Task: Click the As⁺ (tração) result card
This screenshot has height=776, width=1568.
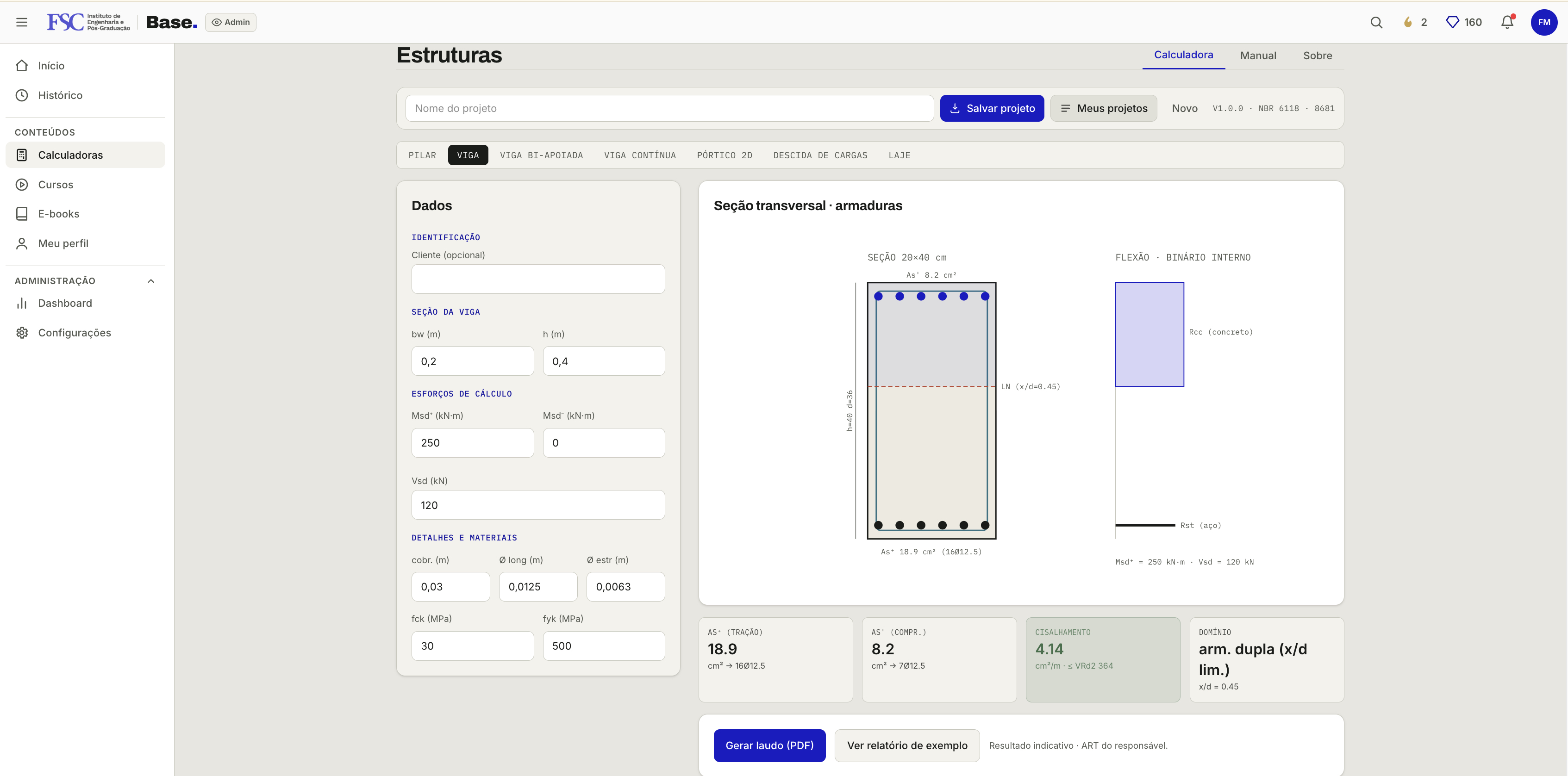Action: tap(775, 660)
